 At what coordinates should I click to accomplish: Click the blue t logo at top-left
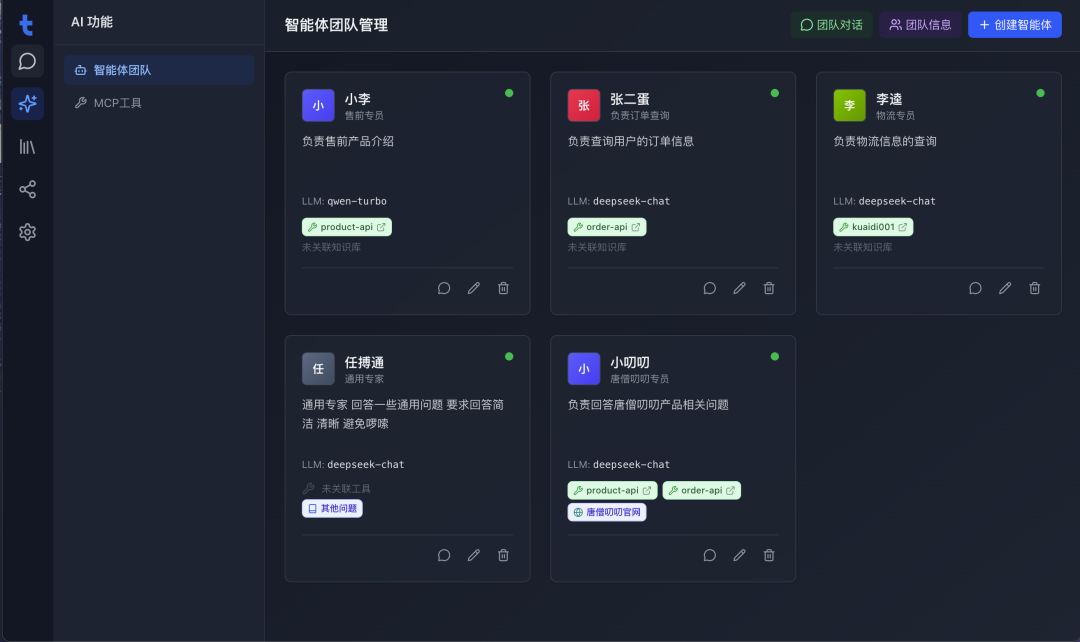pyautogui.click(x=26, y=24)
